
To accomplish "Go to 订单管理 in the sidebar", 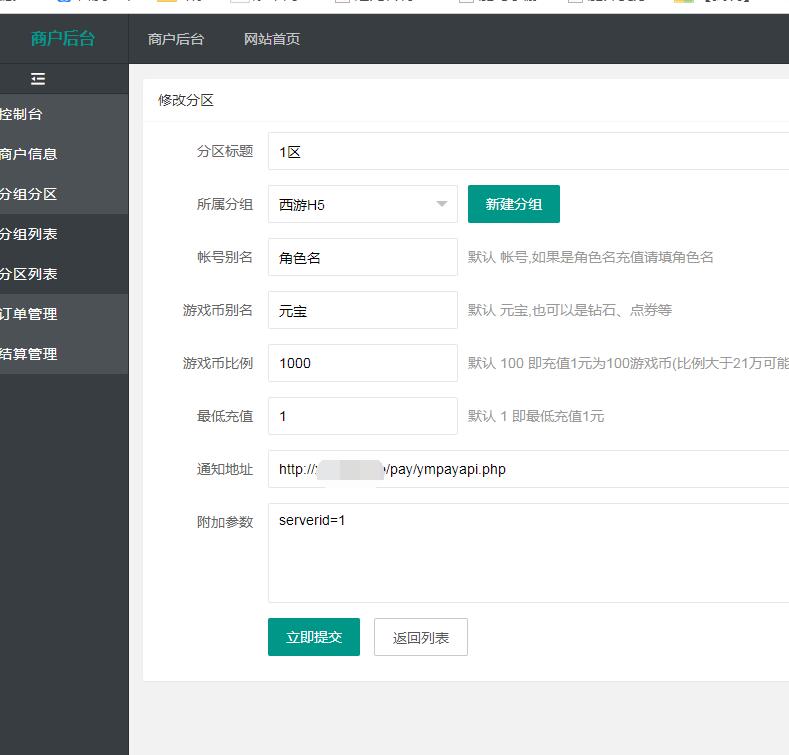I will 29,314.
